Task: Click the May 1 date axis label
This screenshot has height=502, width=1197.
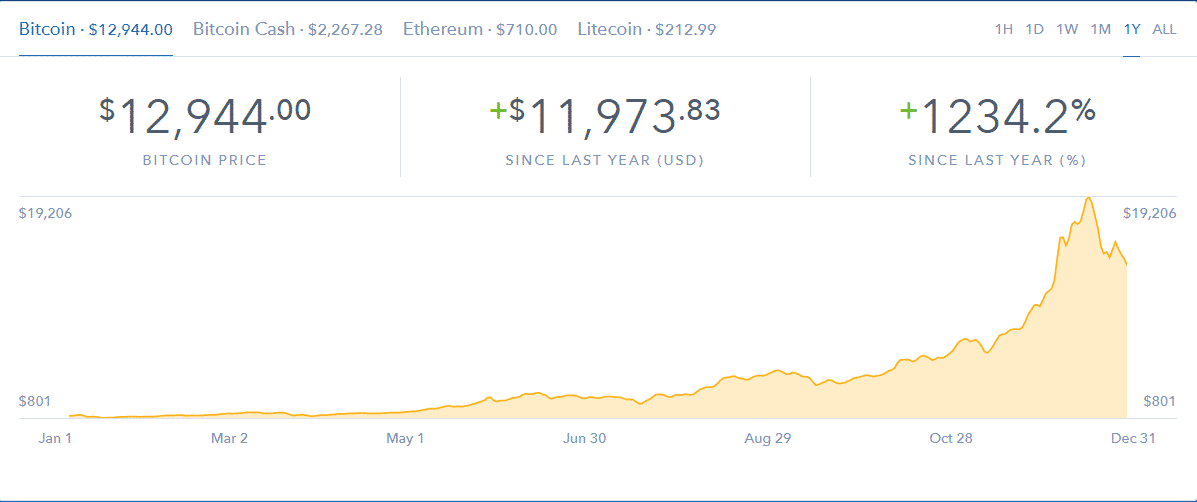Action: (405, 438)
